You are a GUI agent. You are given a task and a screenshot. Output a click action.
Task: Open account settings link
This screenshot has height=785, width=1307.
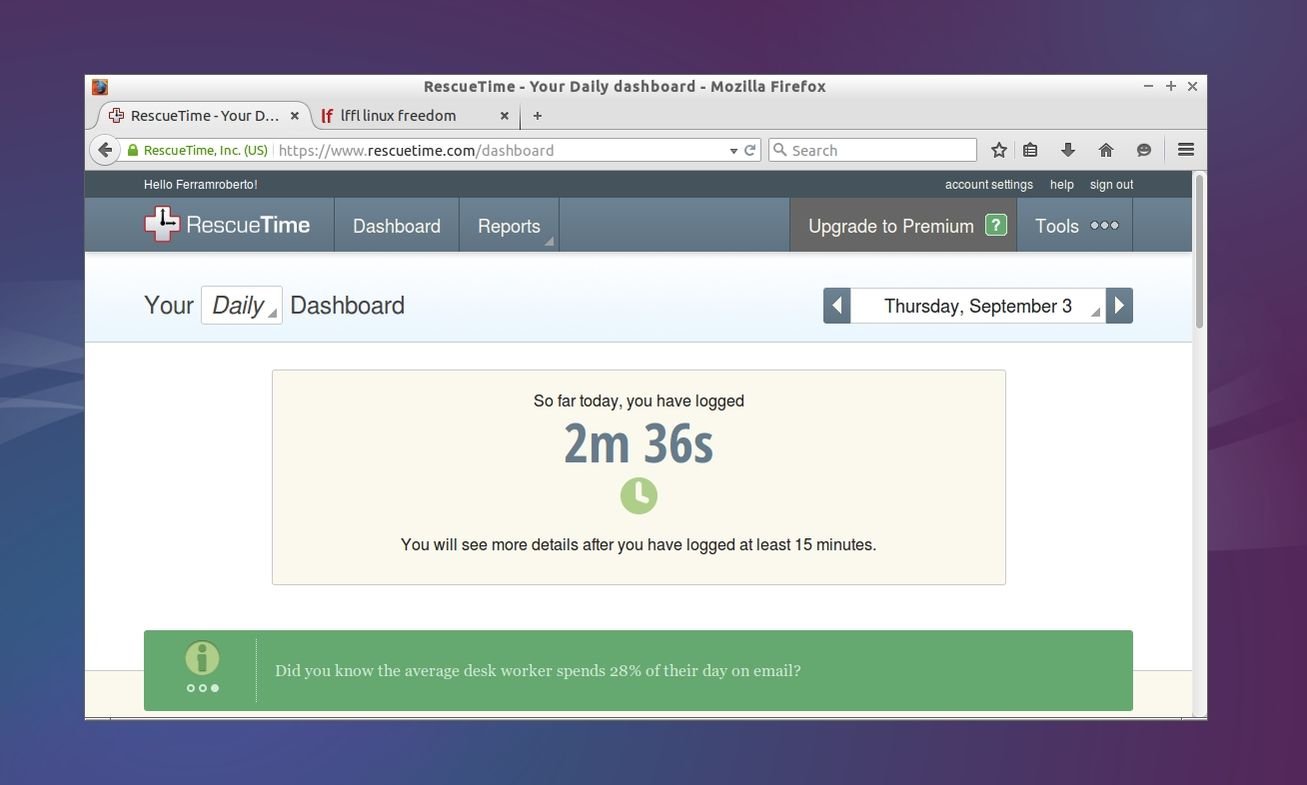click(989, 184)
